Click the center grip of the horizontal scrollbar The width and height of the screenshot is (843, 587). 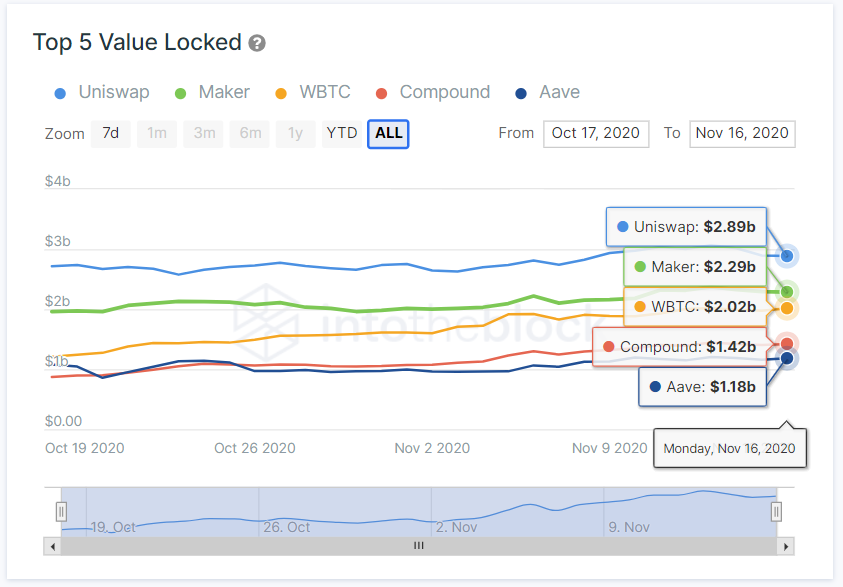click(x=418, y=546)
